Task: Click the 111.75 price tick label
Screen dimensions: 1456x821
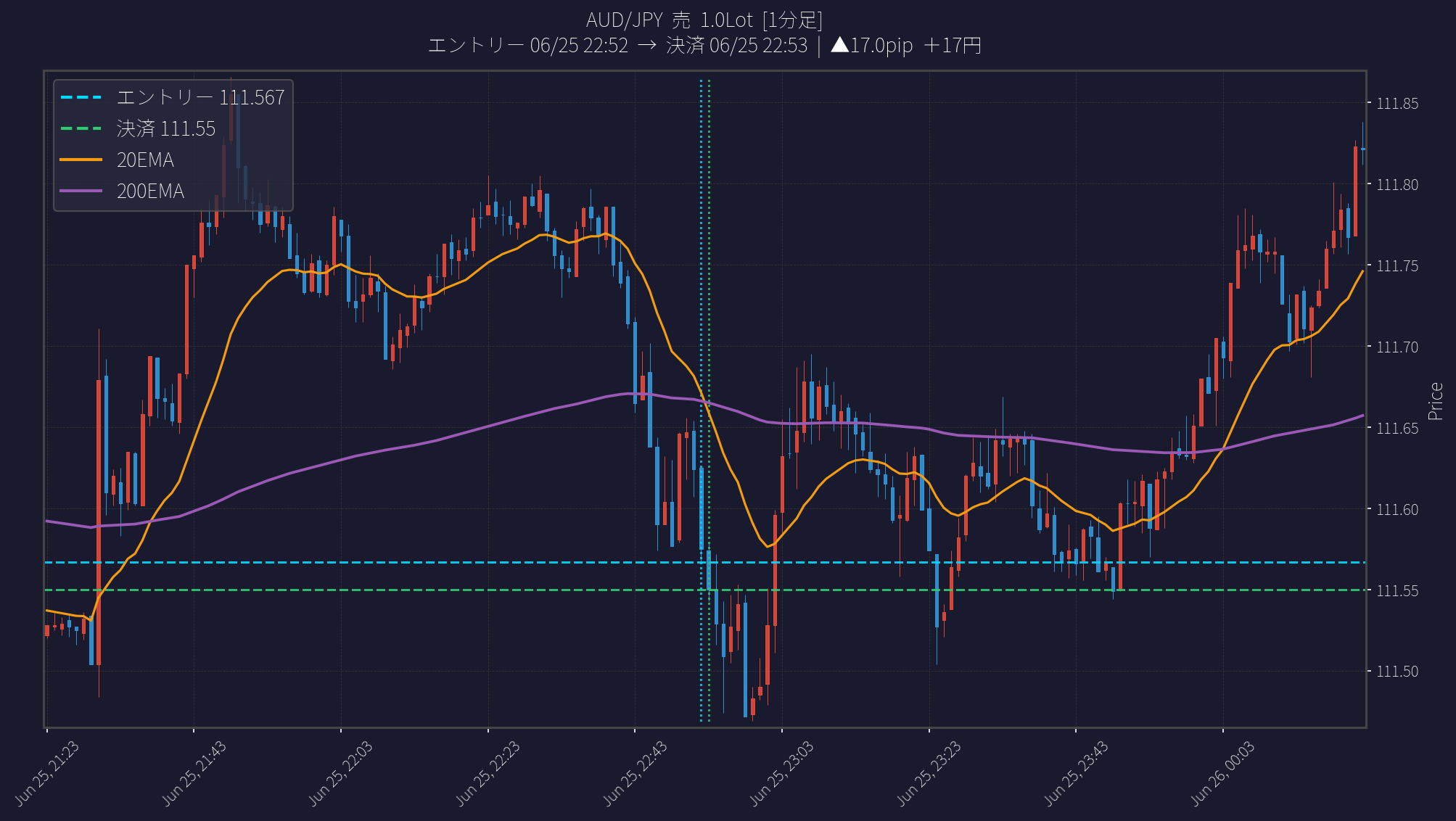Action: 1397,266
